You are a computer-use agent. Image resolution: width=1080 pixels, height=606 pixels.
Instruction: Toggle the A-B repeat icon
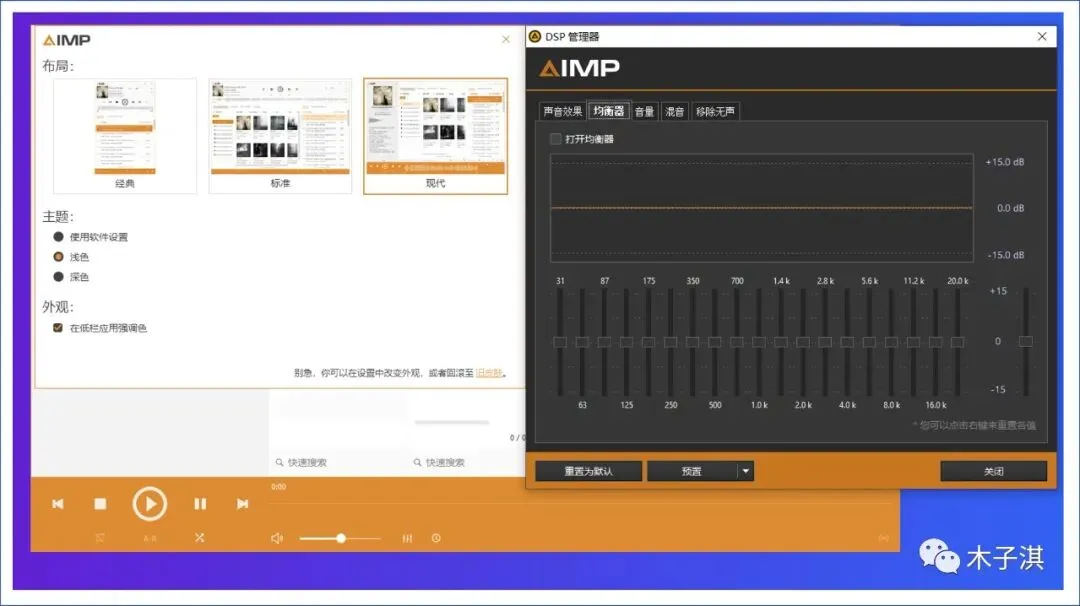(149, 538)
